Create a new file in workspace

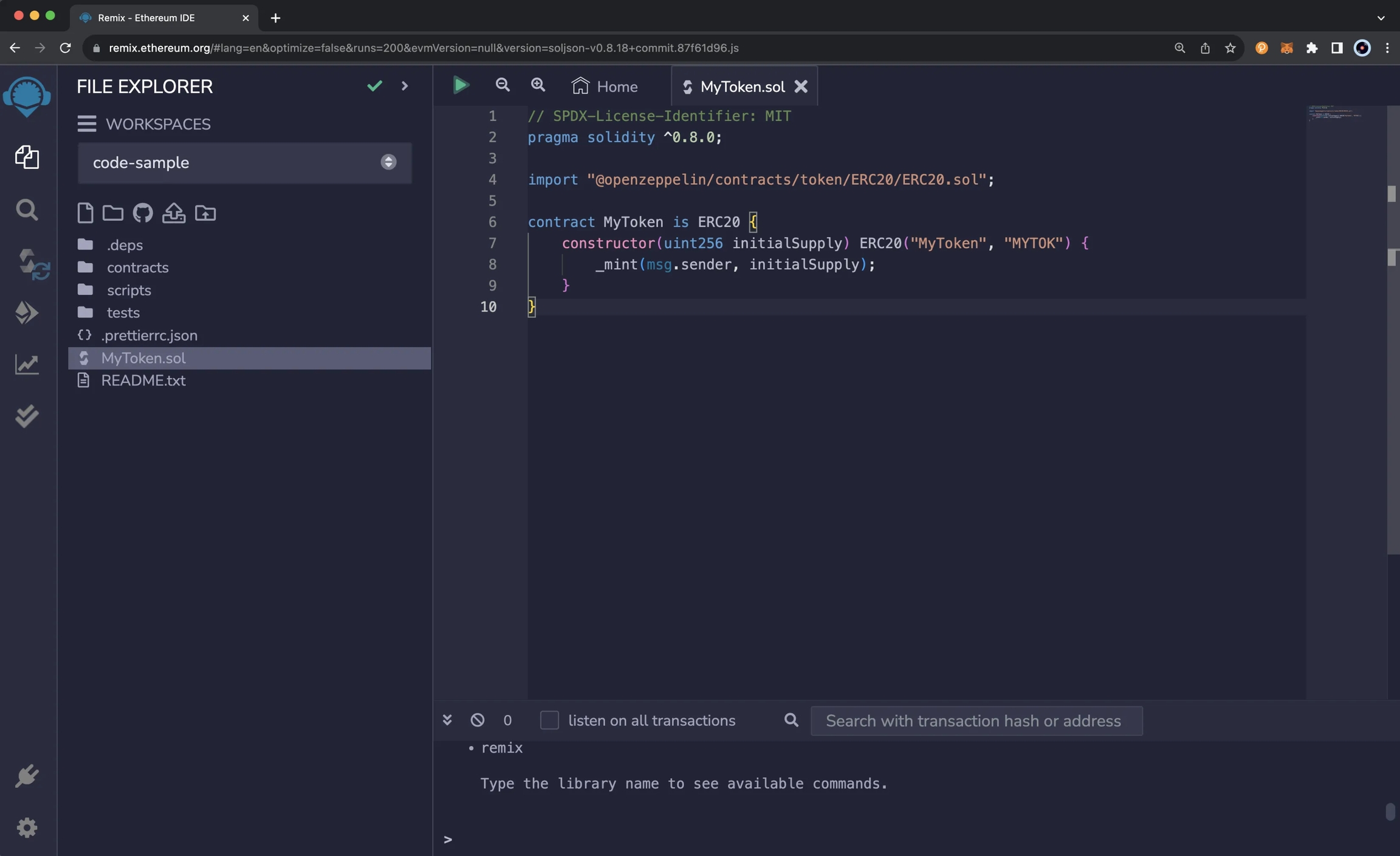85,213
